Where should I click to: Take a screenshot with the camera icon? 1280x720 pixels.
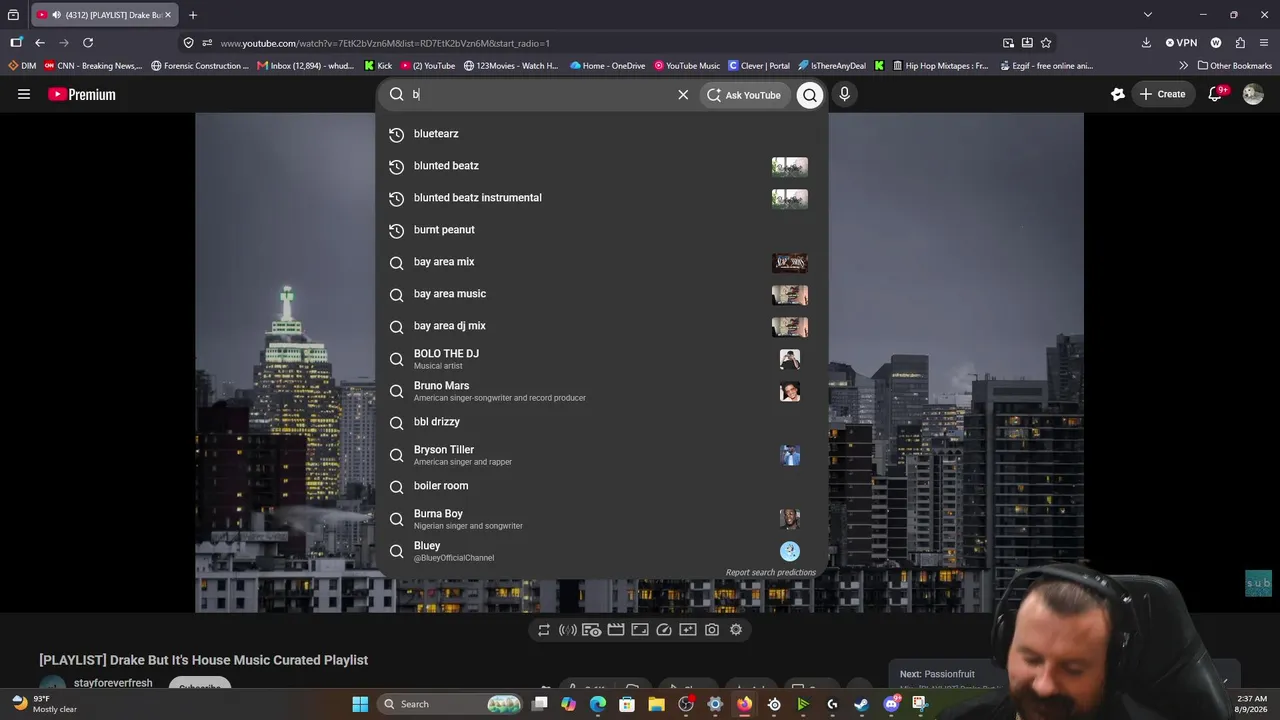point(712,630)
